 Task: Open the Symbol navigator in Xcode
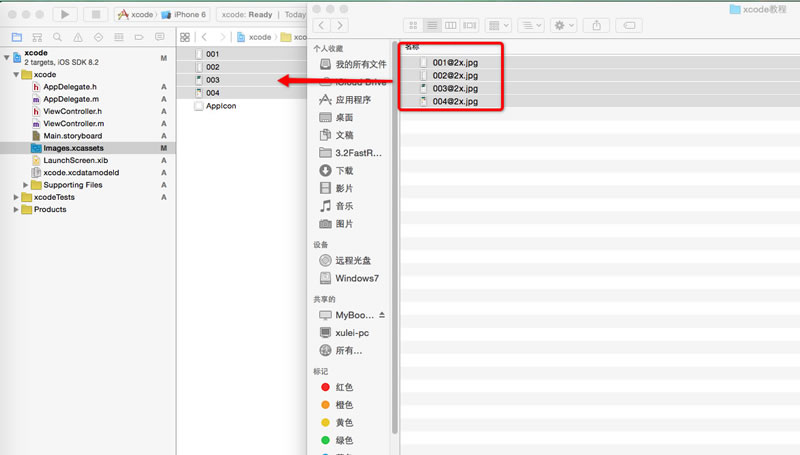[37, 37]
